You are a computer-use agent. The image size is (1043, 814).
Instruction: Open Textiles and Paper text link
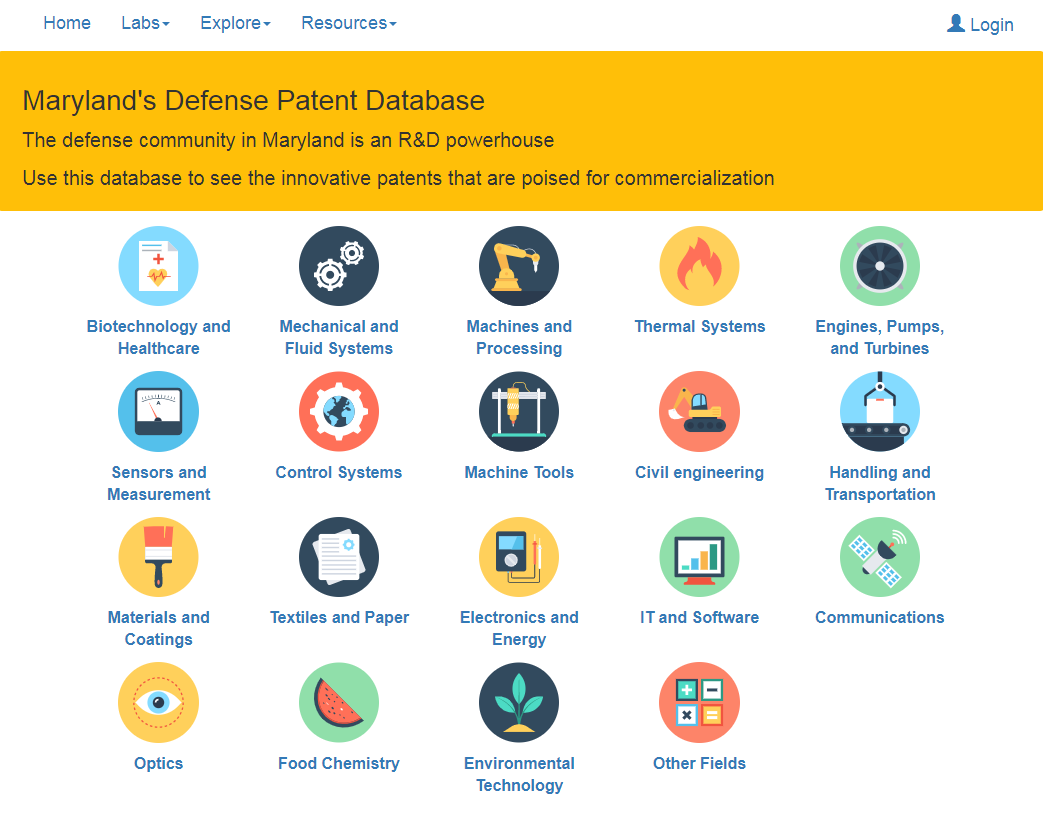[339, 617]
